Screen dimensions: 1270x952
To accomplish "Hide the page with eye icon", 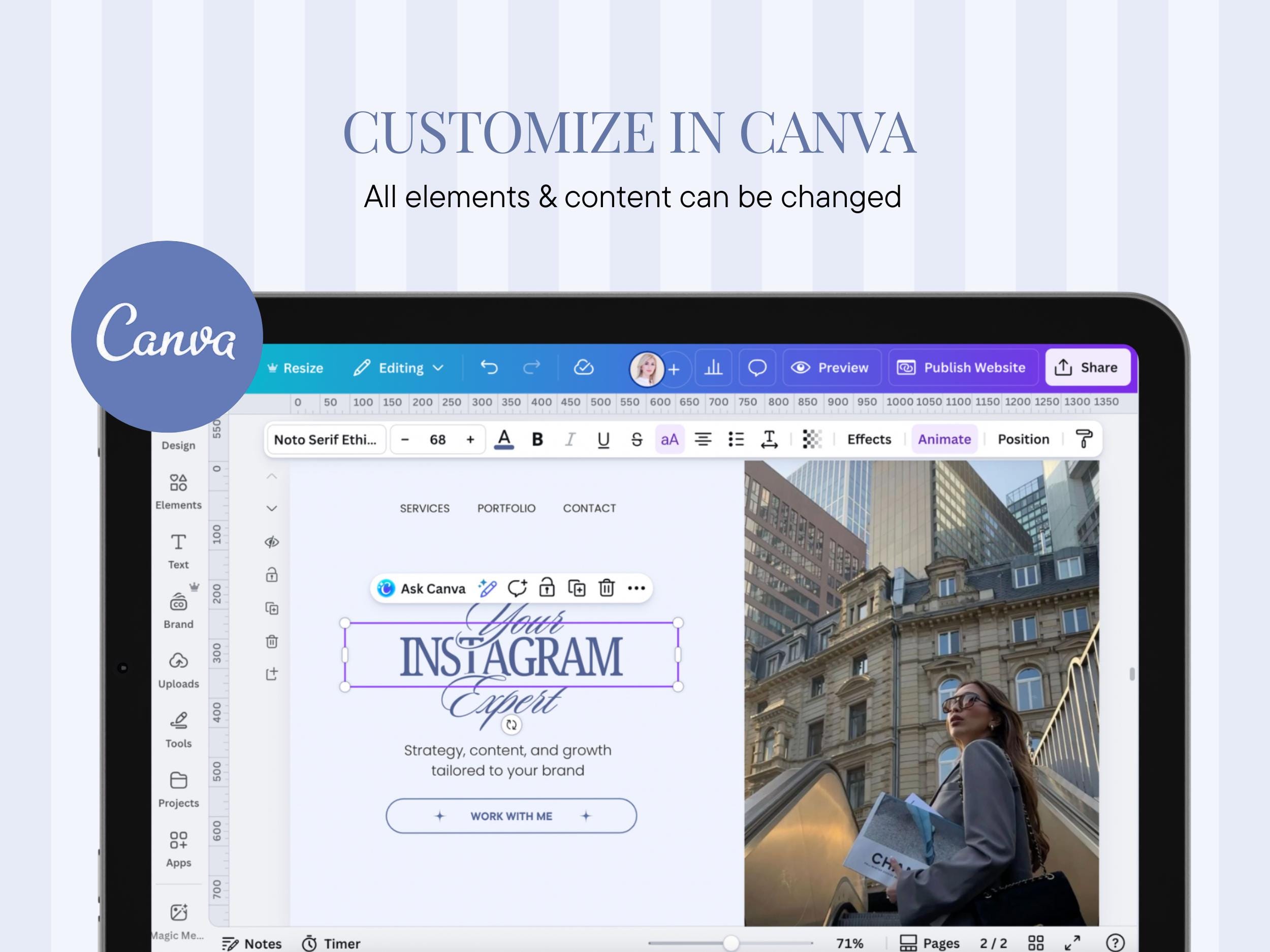I will [272, 542].
